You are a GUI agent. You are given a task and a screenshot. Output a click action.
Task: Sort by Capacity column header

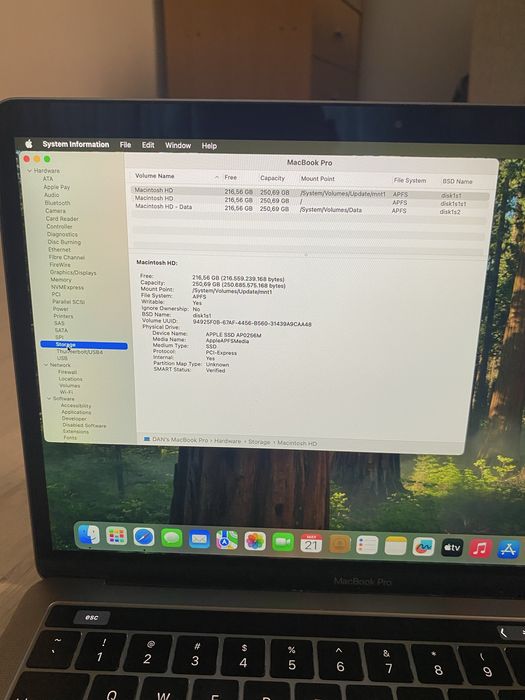coord(272,178)
